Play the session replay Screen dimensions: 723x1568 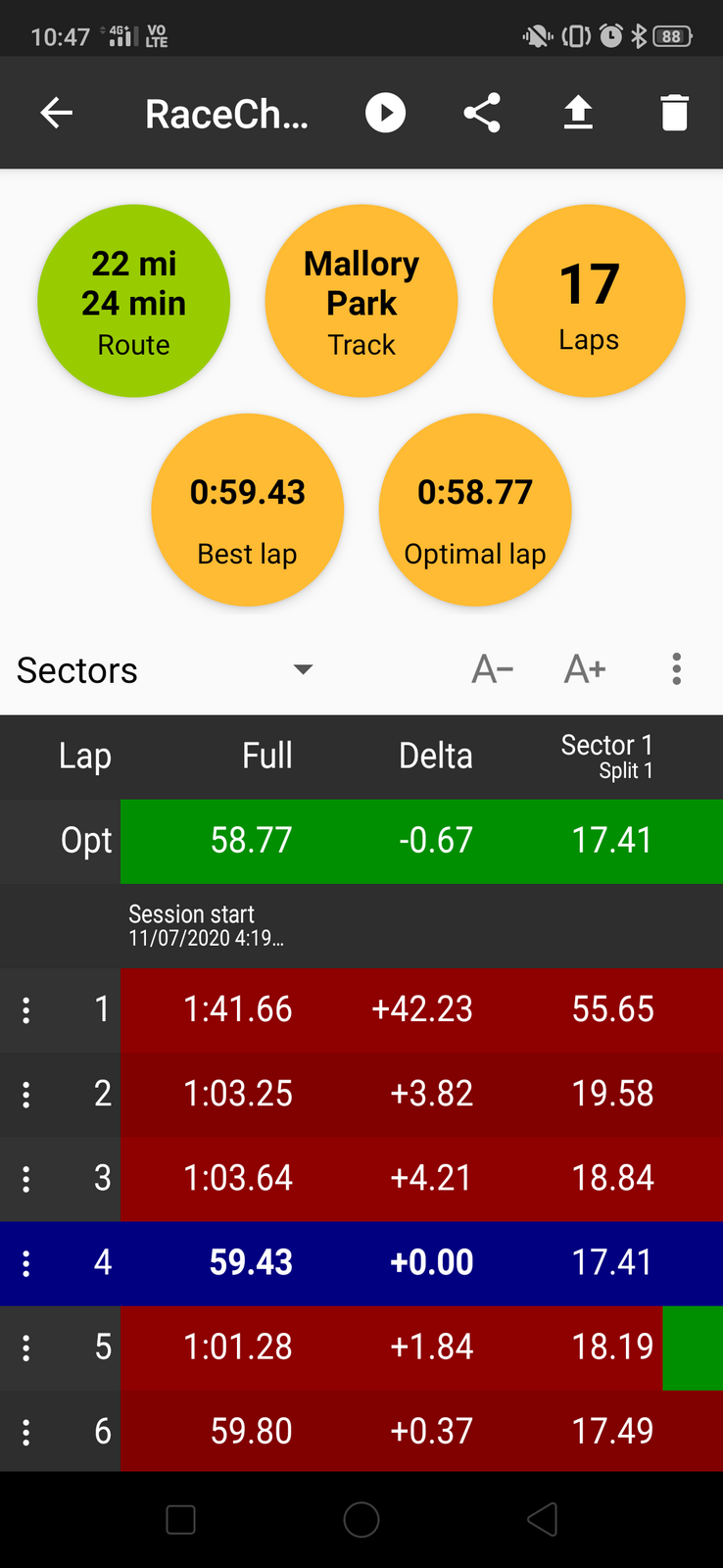[x=385, y=114]
